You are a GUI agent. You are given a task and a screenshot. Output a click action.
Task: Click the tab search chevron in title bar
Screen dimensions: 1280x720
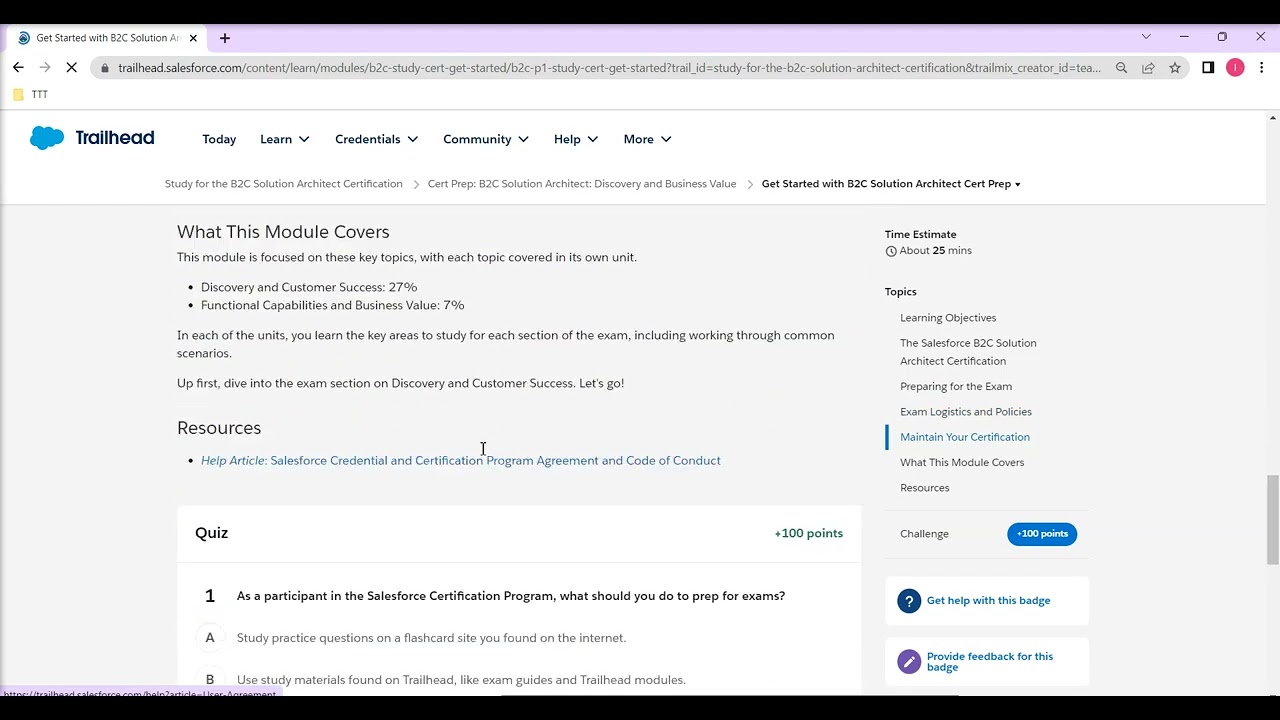(x=1146, y=37)
